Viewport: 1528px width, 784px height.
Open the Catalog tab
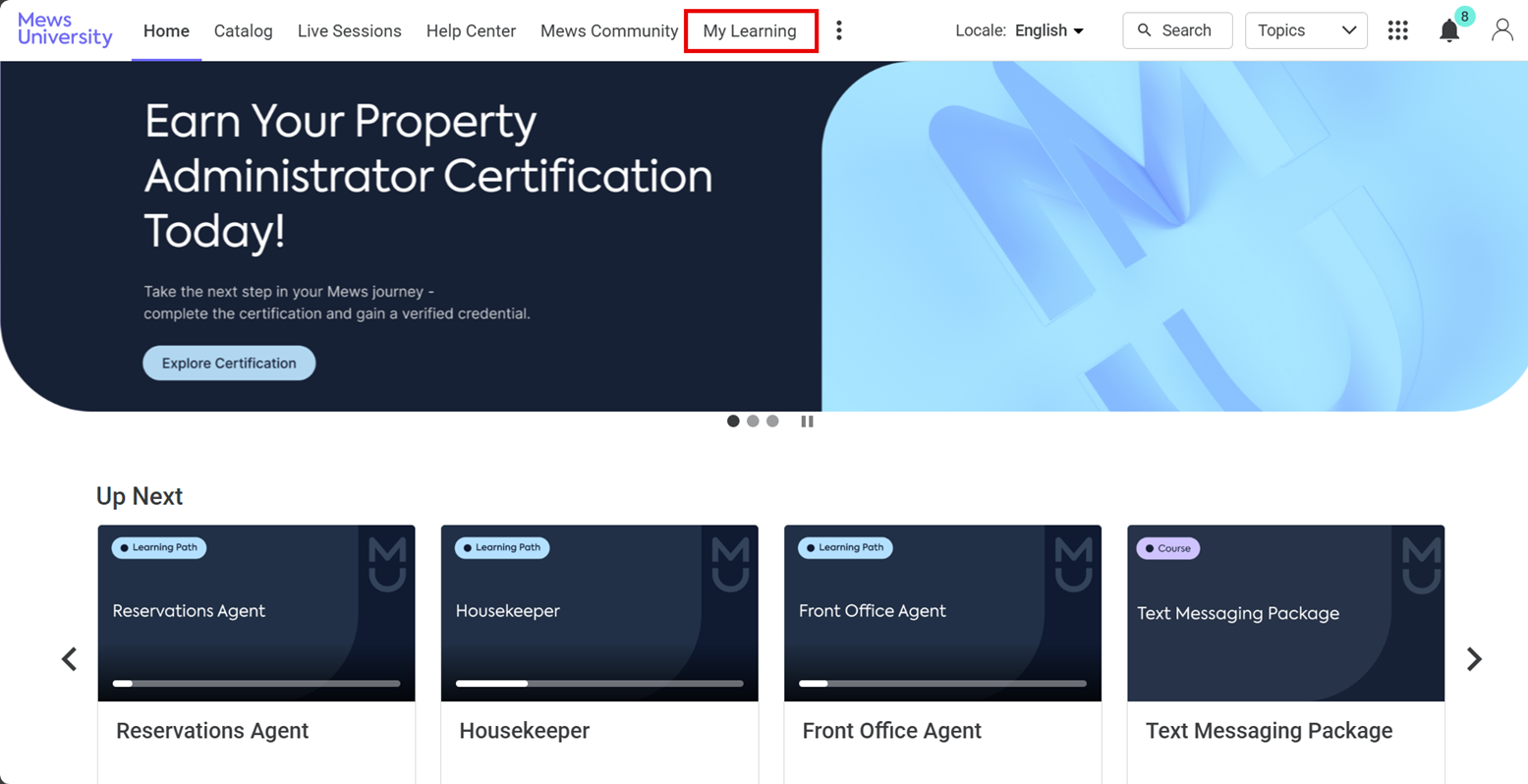[244, 31]
